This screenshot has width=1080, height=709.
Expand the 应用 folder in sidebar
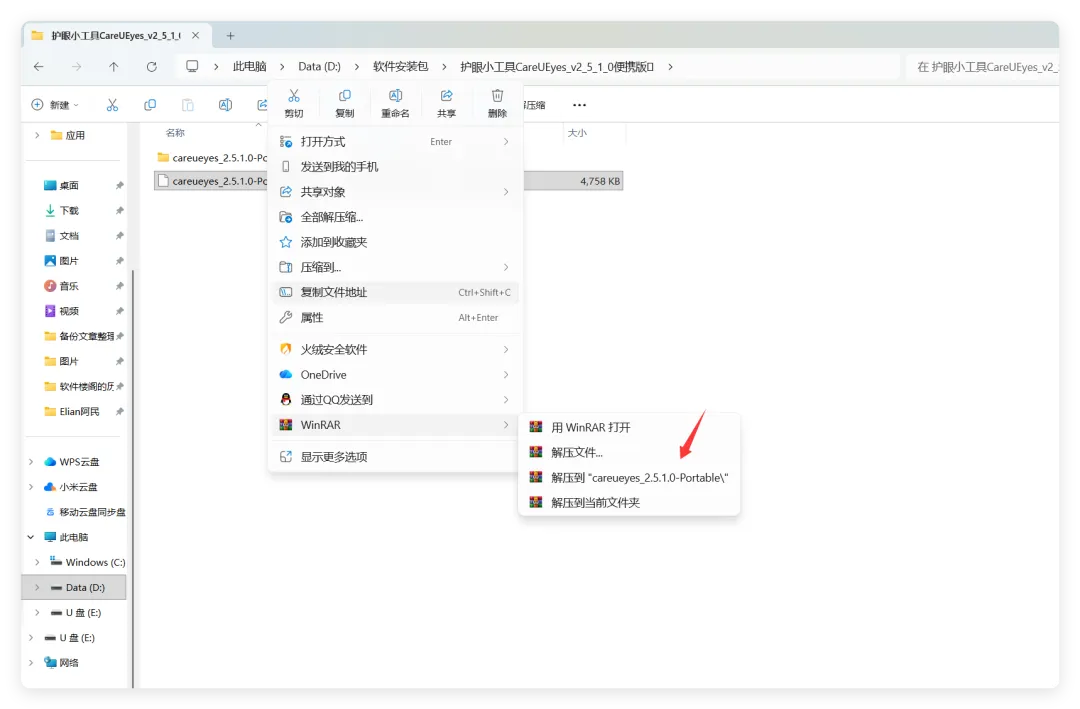coord(37,135)
